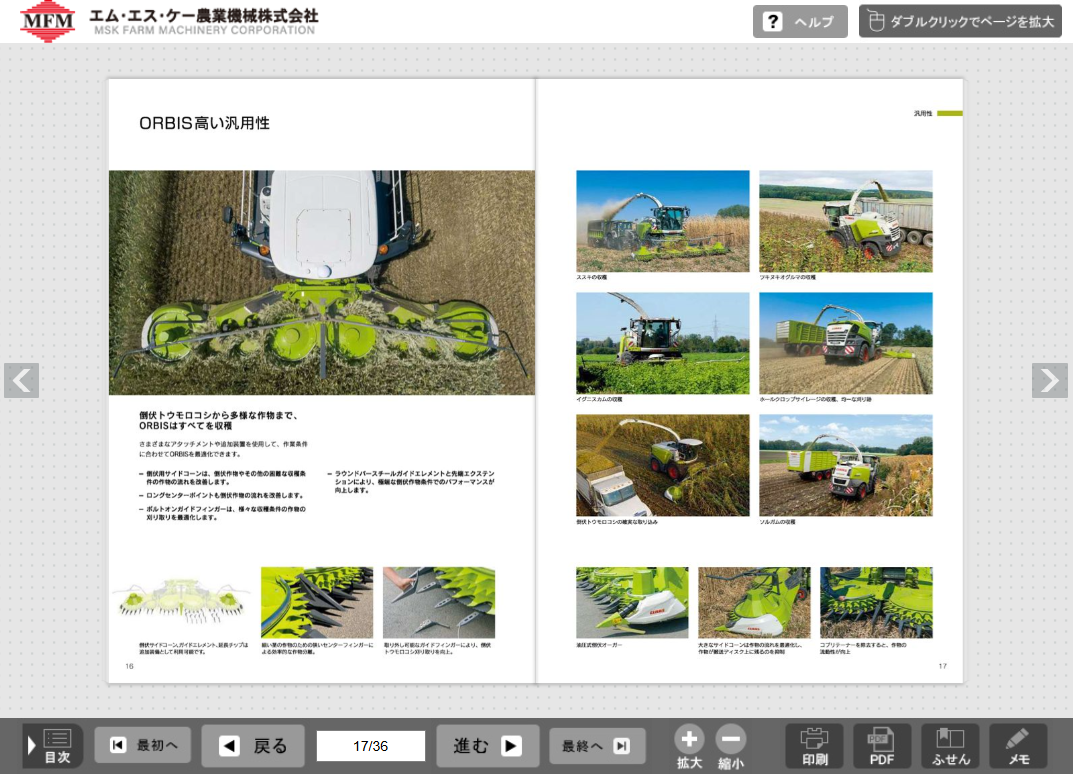Click the page number 17 at bottom right

[x=942, y=666]
